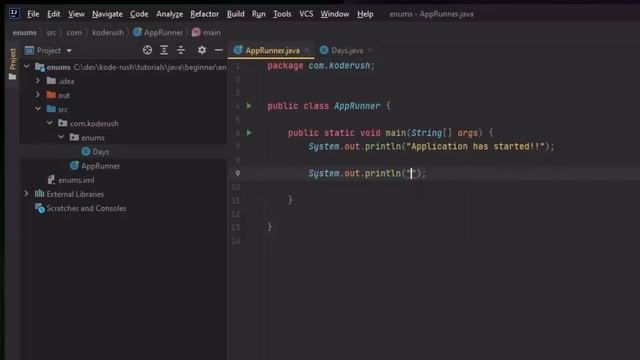Open the Code menu

tap(139, 14)
